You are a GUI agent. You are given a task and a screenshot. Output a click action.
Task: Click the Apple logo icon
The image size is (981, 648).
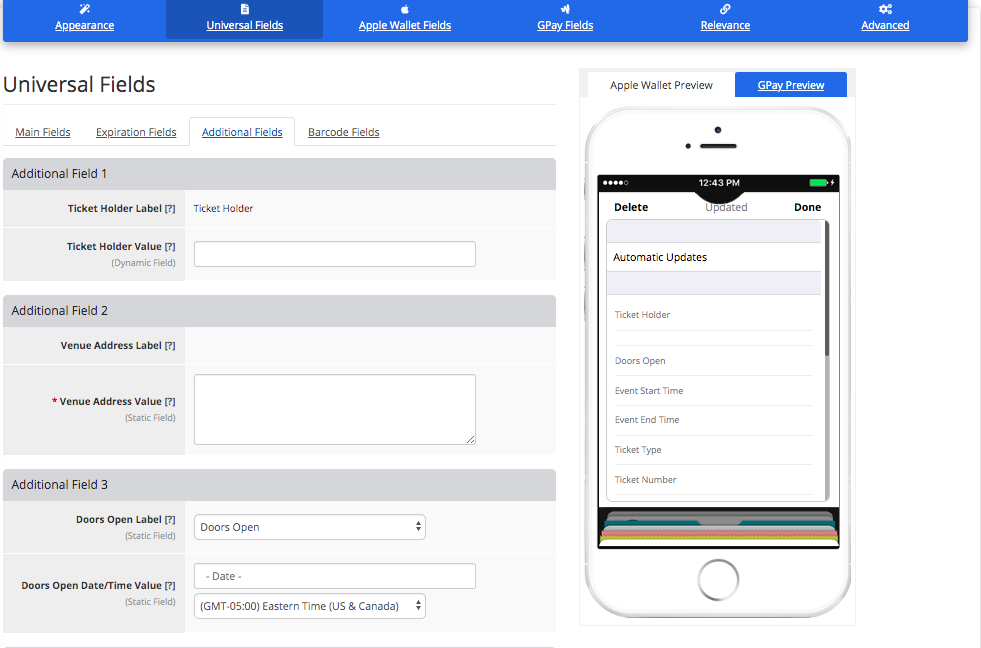tap(405, 9)
